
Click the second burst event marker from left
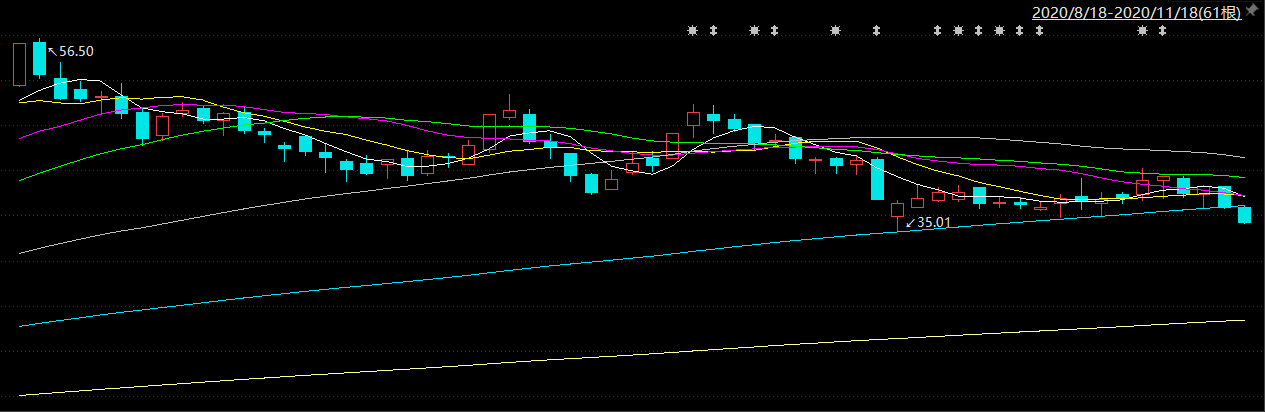tap(754, 30)
